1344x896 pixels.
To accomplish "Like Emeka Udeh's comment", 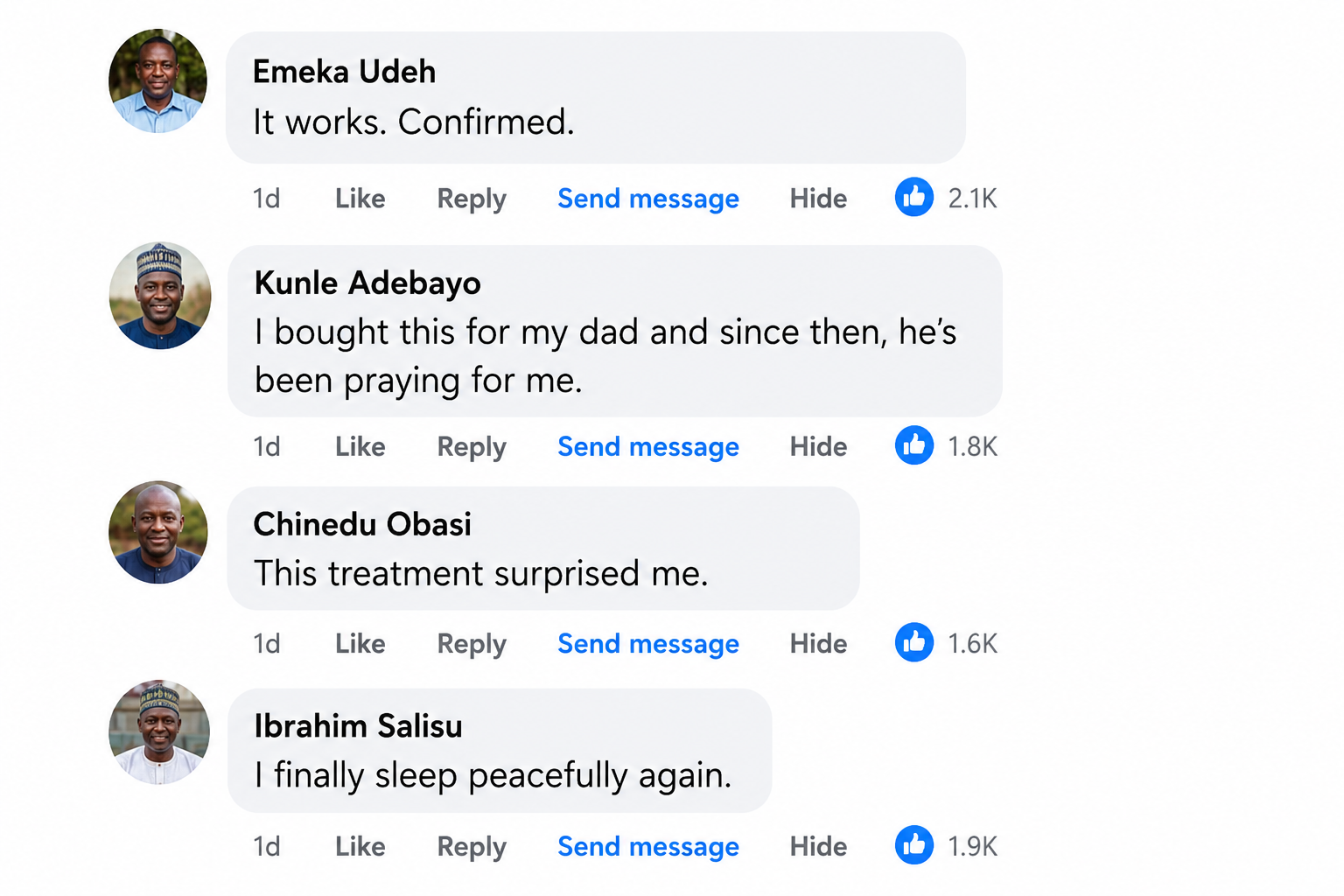I will coord(360,199).
